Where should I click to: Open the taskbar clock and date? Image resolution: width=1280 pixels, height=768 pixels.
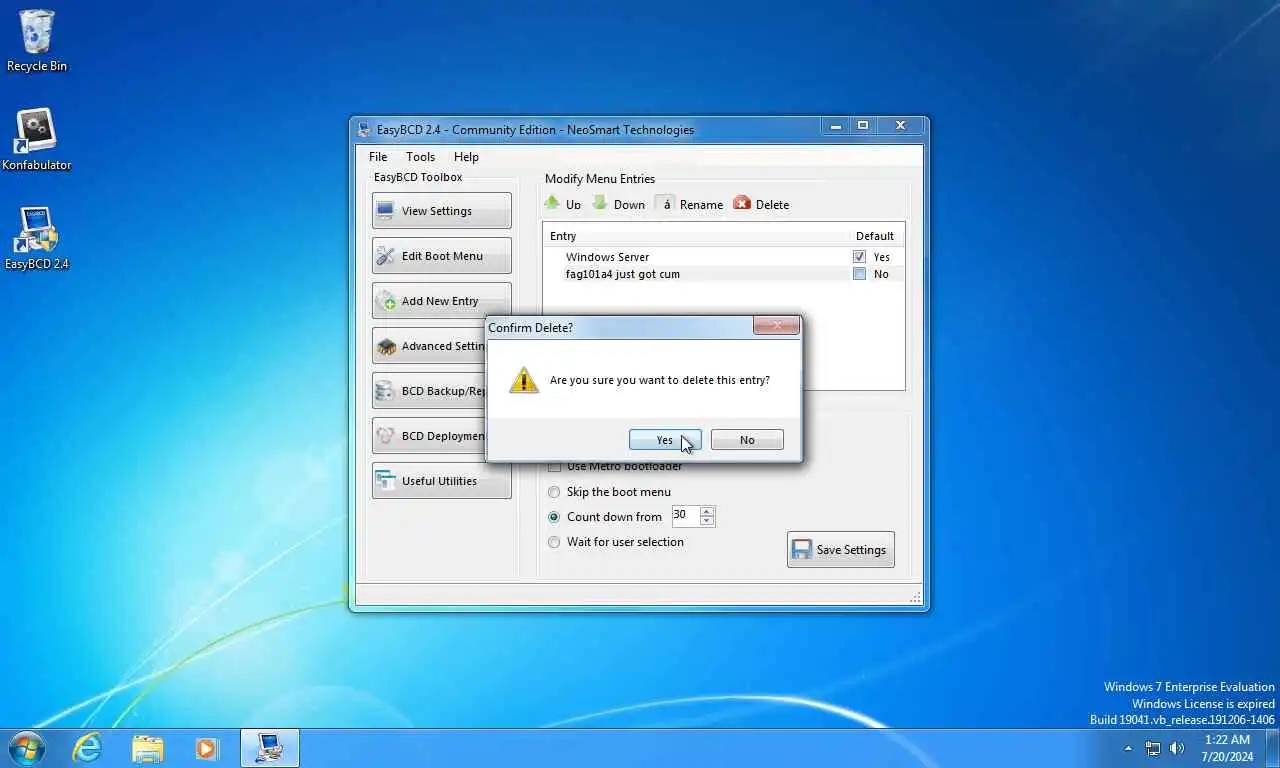coord(1227,748)
